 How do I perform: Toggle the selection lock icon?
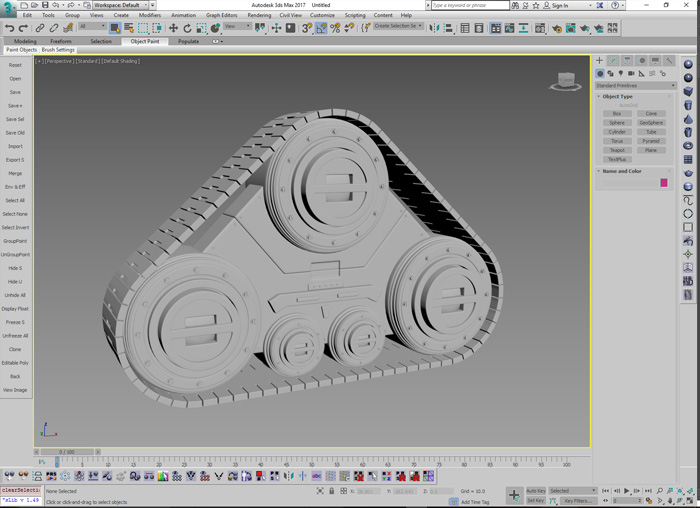331,491
